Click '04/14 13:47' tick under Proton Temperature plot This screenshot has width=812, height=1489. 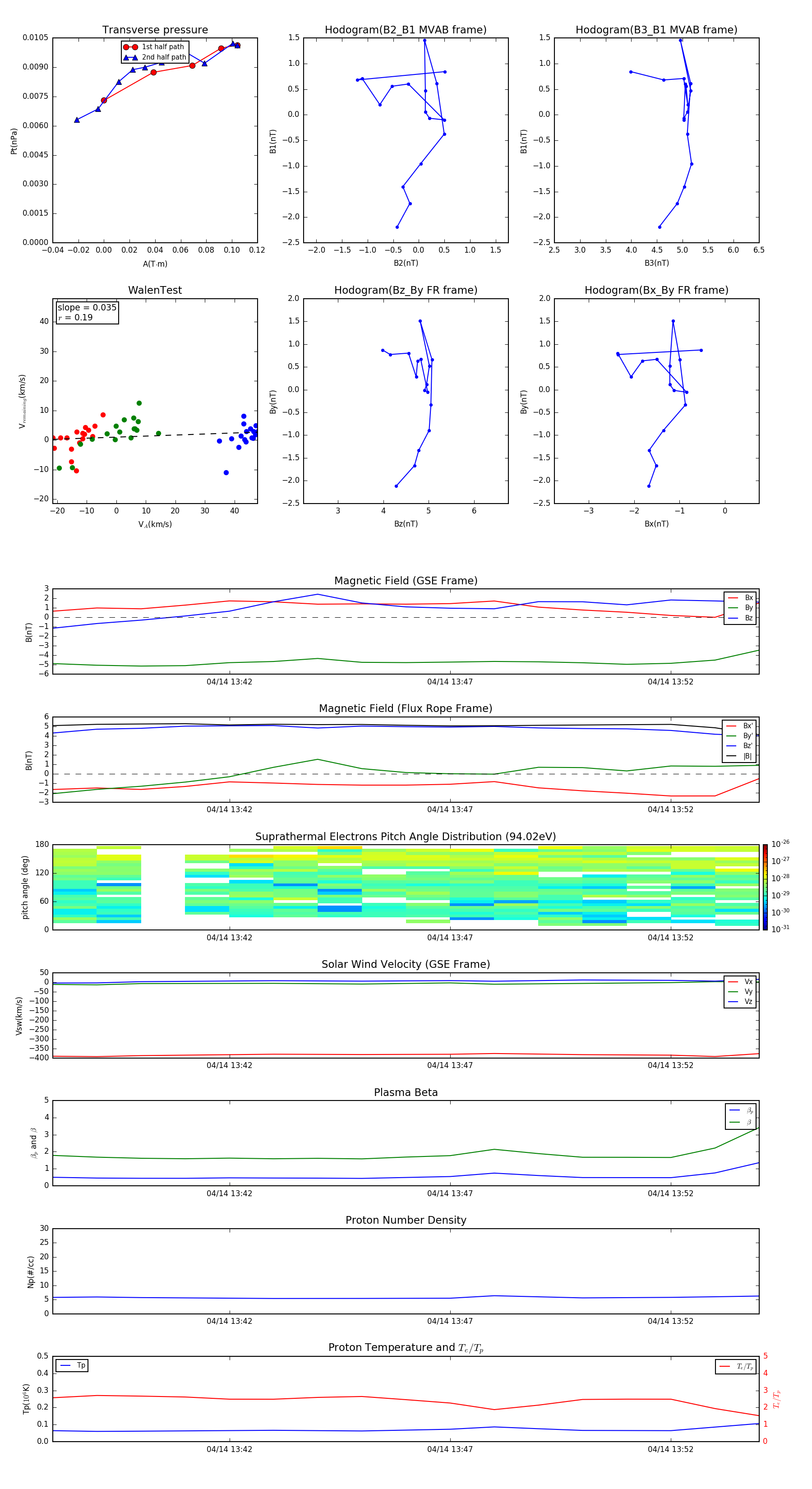(x=450, y=1449)
